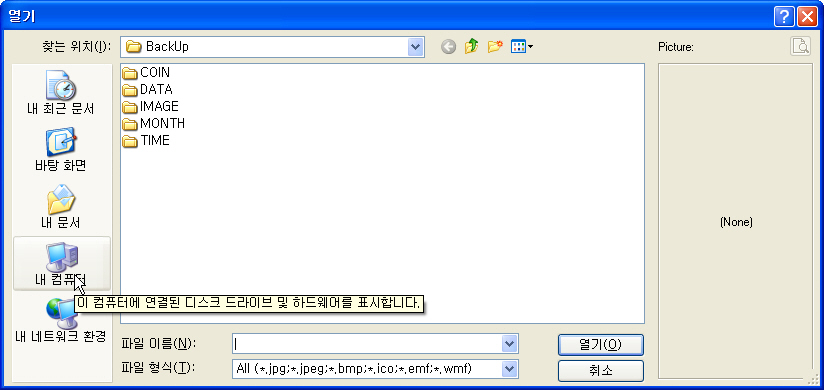Open My Network Places (내 네트워크 환경)
The image size is (824, 390).
pyautogui.click(x=61, y=321)
